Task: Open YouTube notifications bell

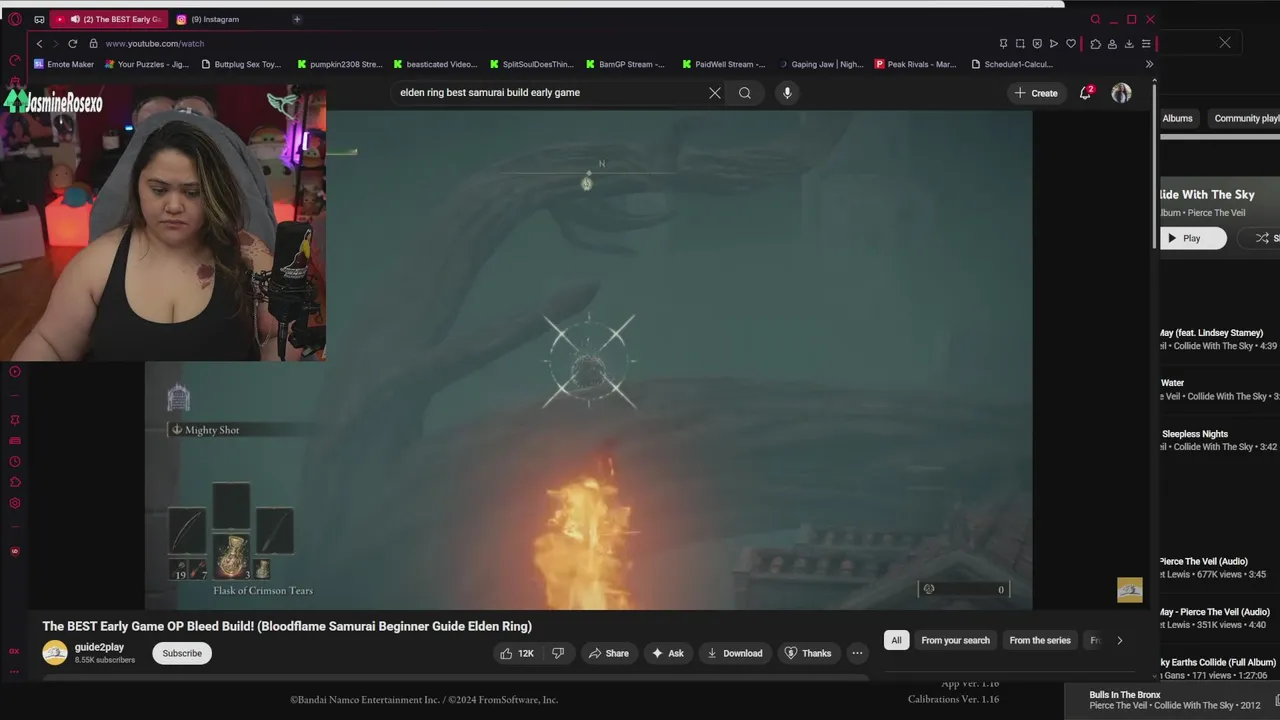Action: click(1085, 93)
